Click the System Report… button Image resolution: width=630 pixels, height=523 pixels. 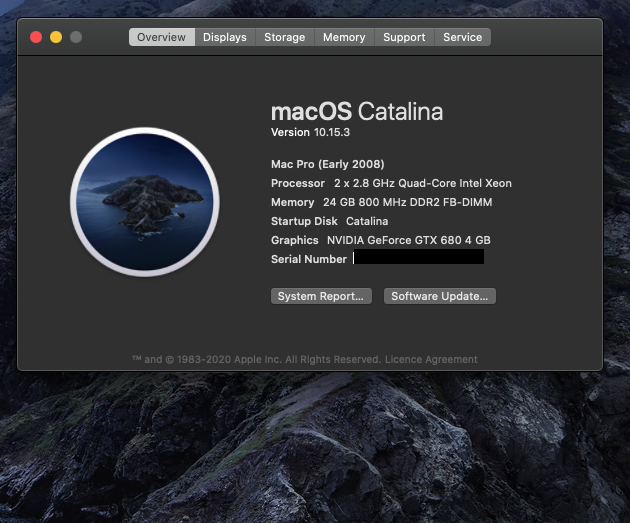[x=321, y=296]
